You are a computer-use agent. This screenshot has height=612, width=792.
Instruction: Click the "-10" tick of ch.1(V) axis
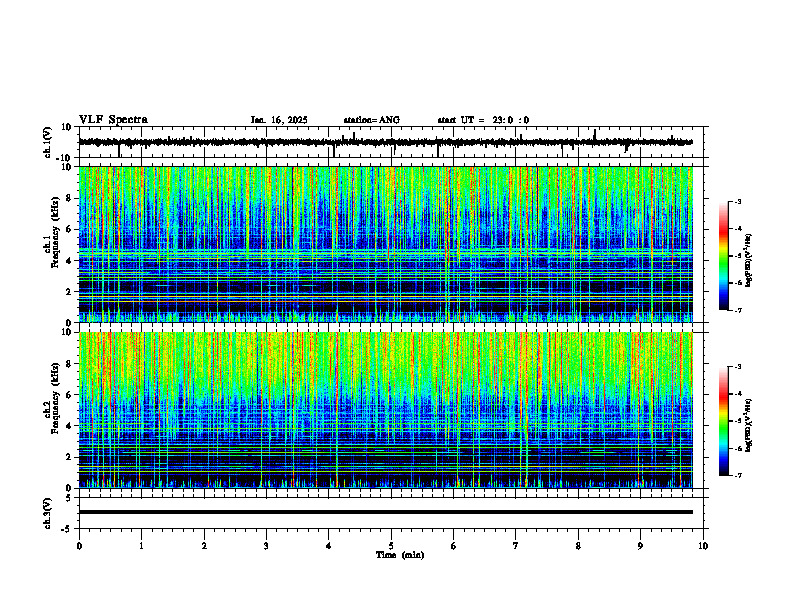(x=65, y=158)
